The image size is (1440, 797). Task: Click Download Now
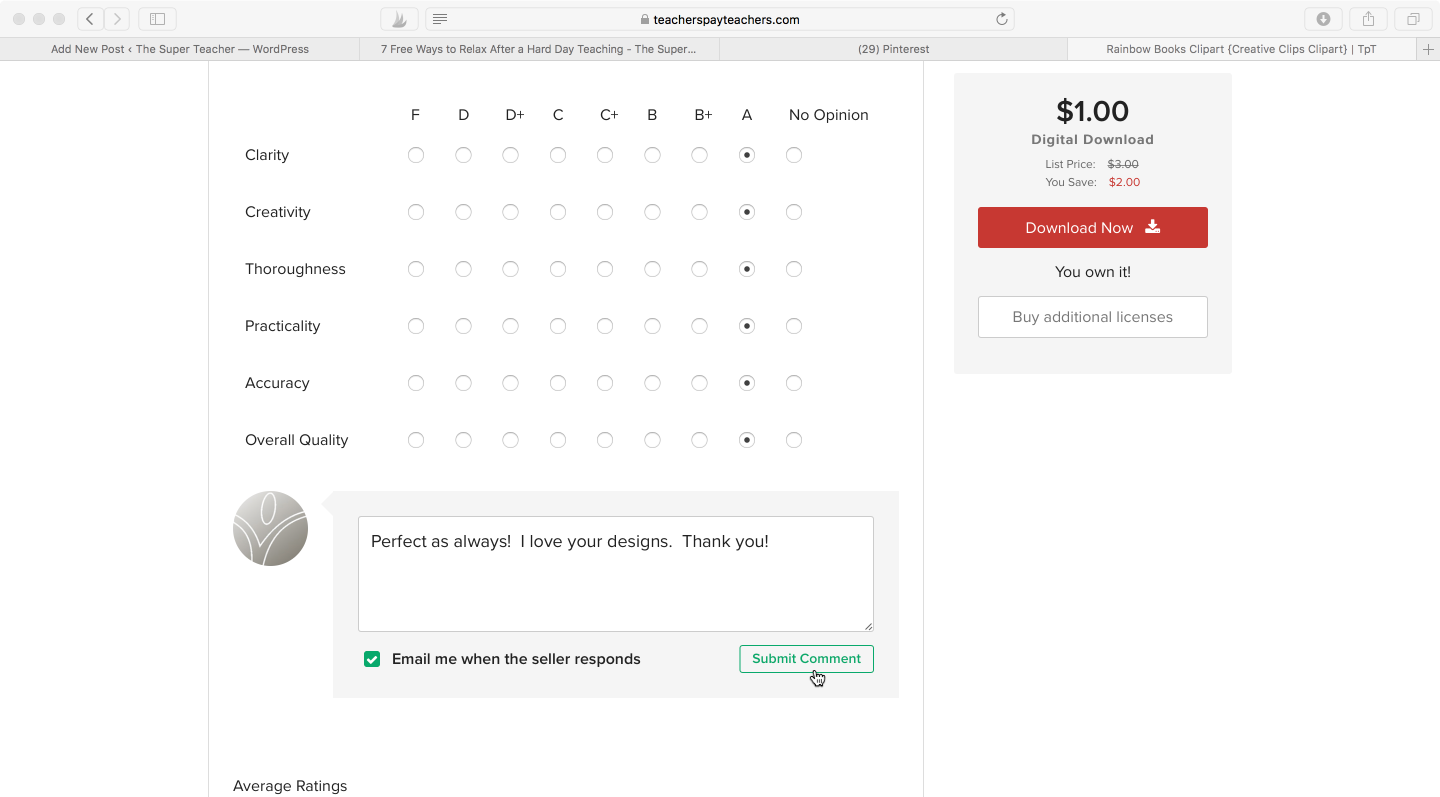[x=1092, y=227]
